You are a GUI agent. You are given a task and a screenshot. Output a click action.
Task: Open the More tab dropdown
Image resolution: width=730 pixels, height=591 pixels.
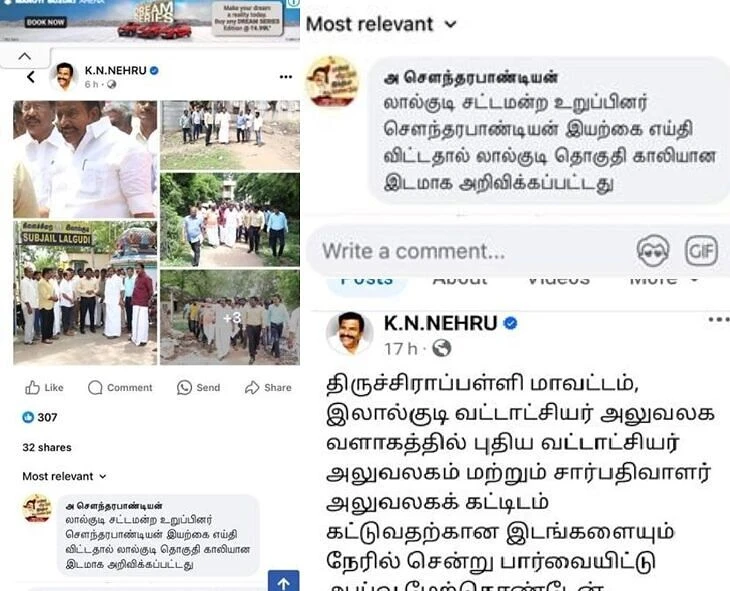663,279
